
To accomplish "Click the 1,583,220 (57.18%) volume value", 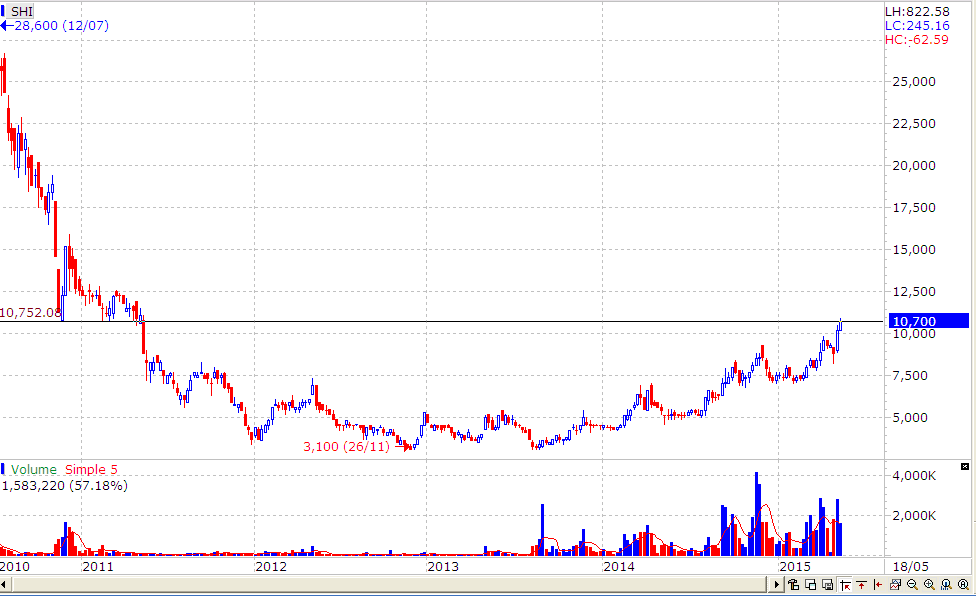I will click(x=65, y=485).
